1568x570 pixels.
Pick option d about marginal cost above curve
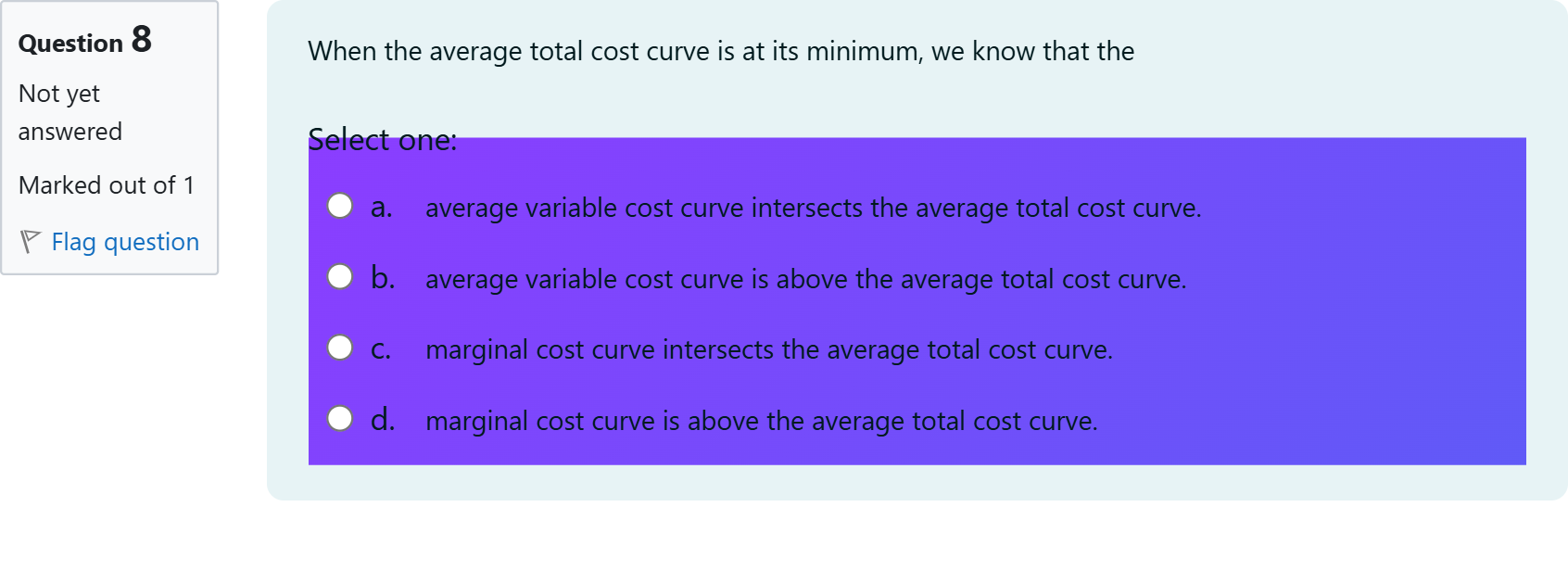(x=762, y=421)
